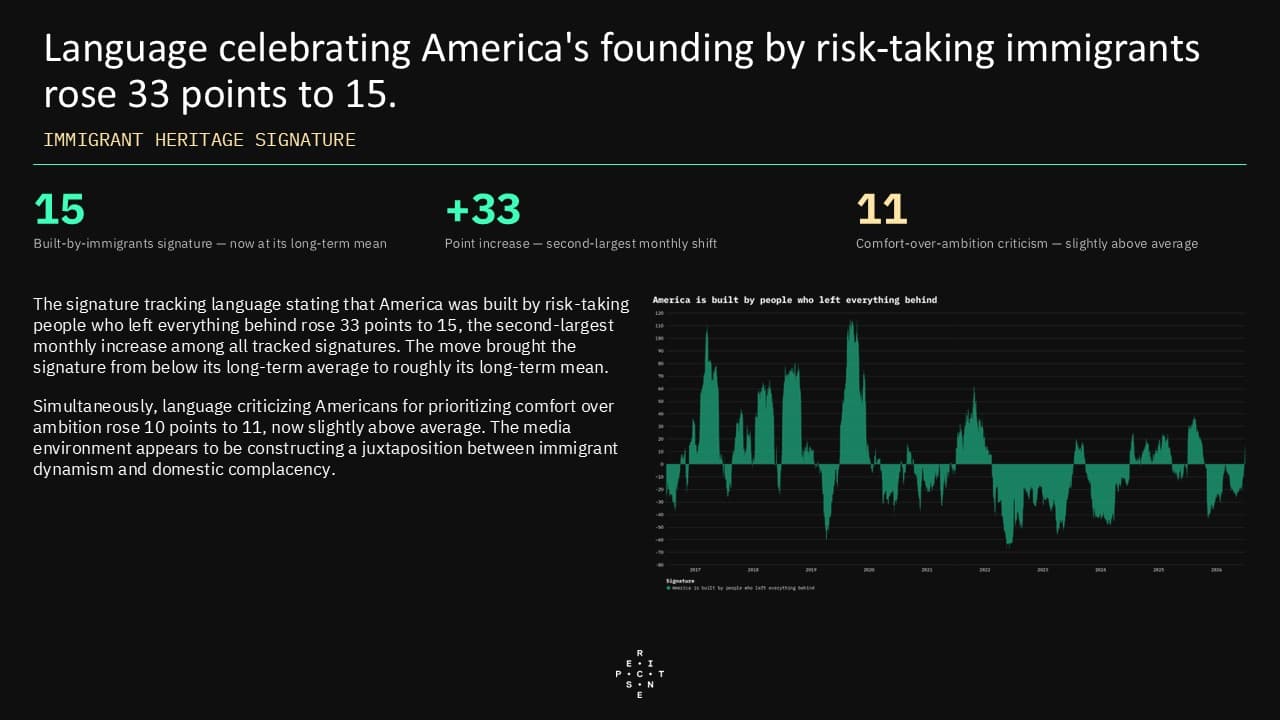The image size is (1280, 720).
Task: Click the green legend dot under Signature
Action: pos(668,588)
